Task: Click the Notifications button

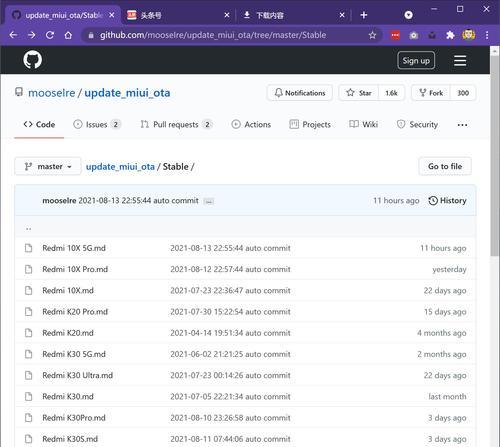Action: click(x=300, y=93)
